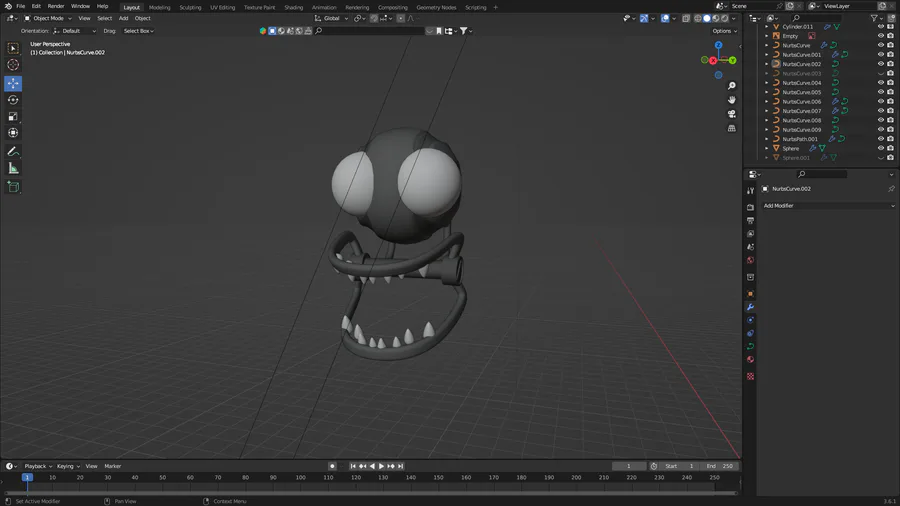Click the End frame 250 field
This screenshot has width=900, height=506.
pyautogui.click(x=720, y=466)
